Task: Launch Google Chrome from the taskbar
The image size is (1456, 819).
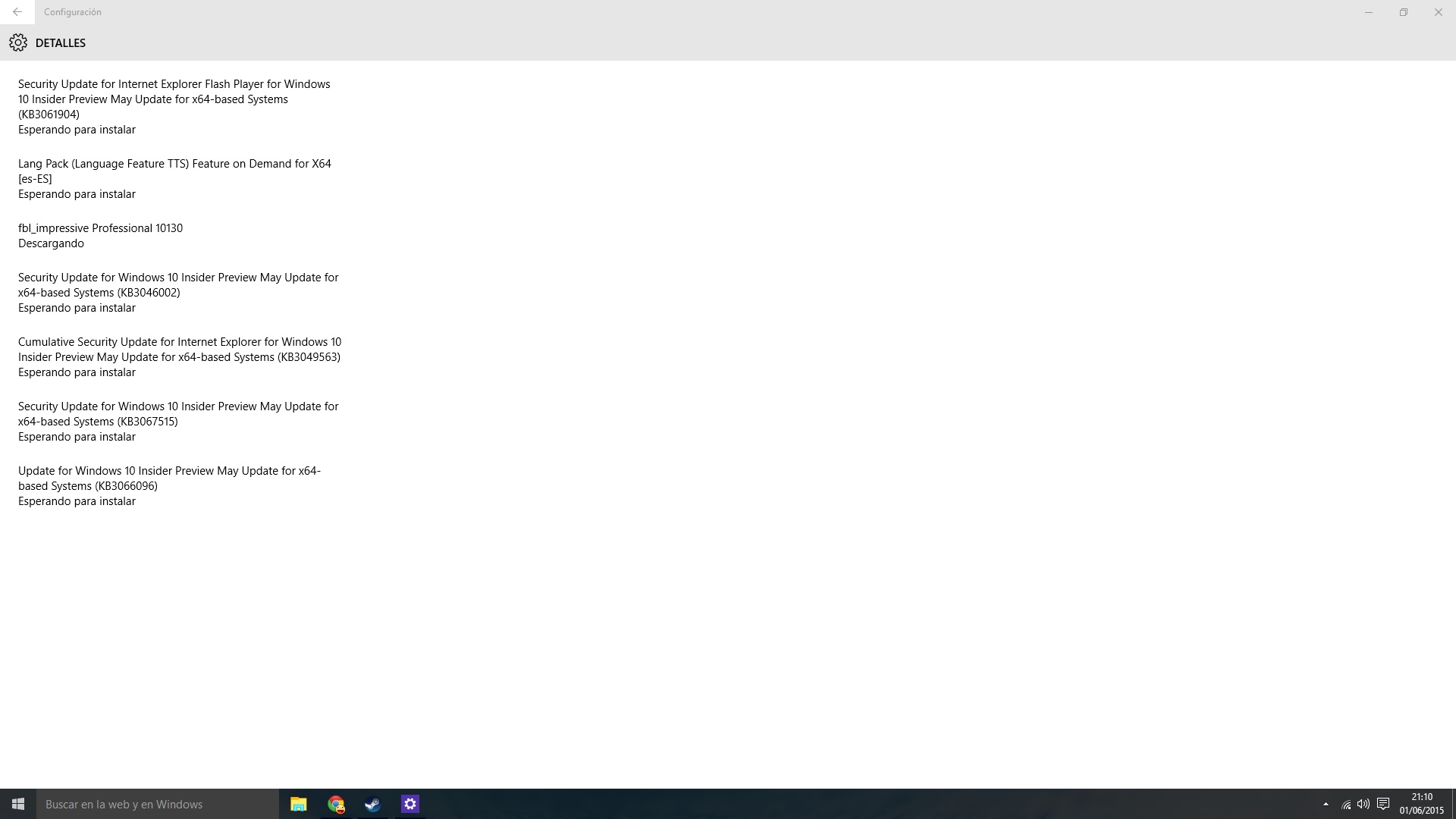Action: 336,804
